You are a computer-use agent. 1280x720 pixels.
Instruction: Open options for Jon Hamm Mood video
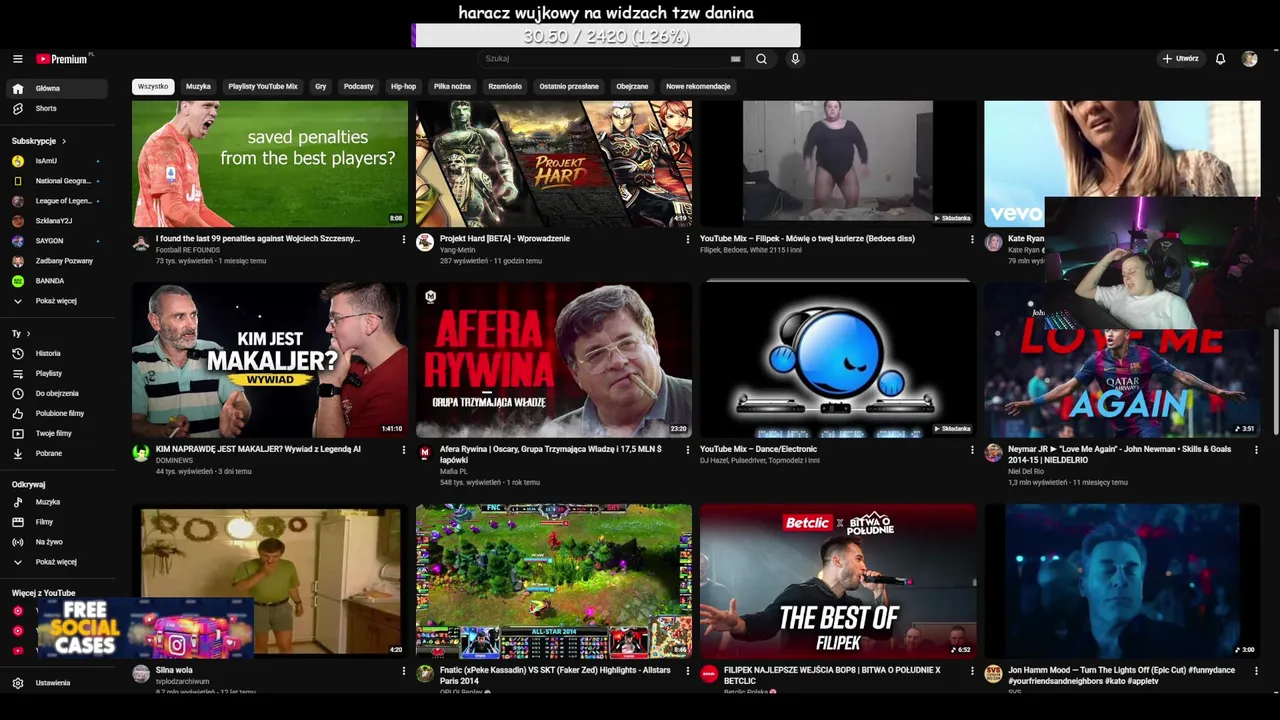pos(1256,671)
